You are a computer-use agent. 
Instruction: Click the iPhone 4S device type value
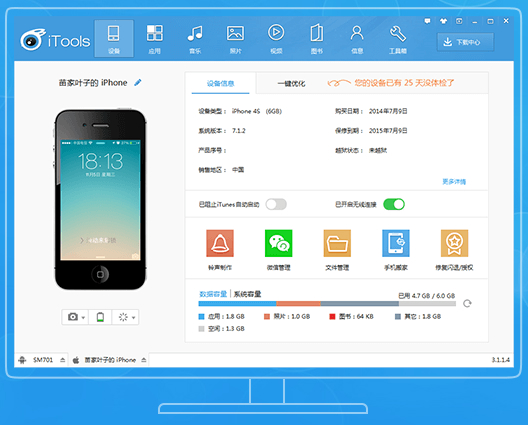tap(257, 111)
